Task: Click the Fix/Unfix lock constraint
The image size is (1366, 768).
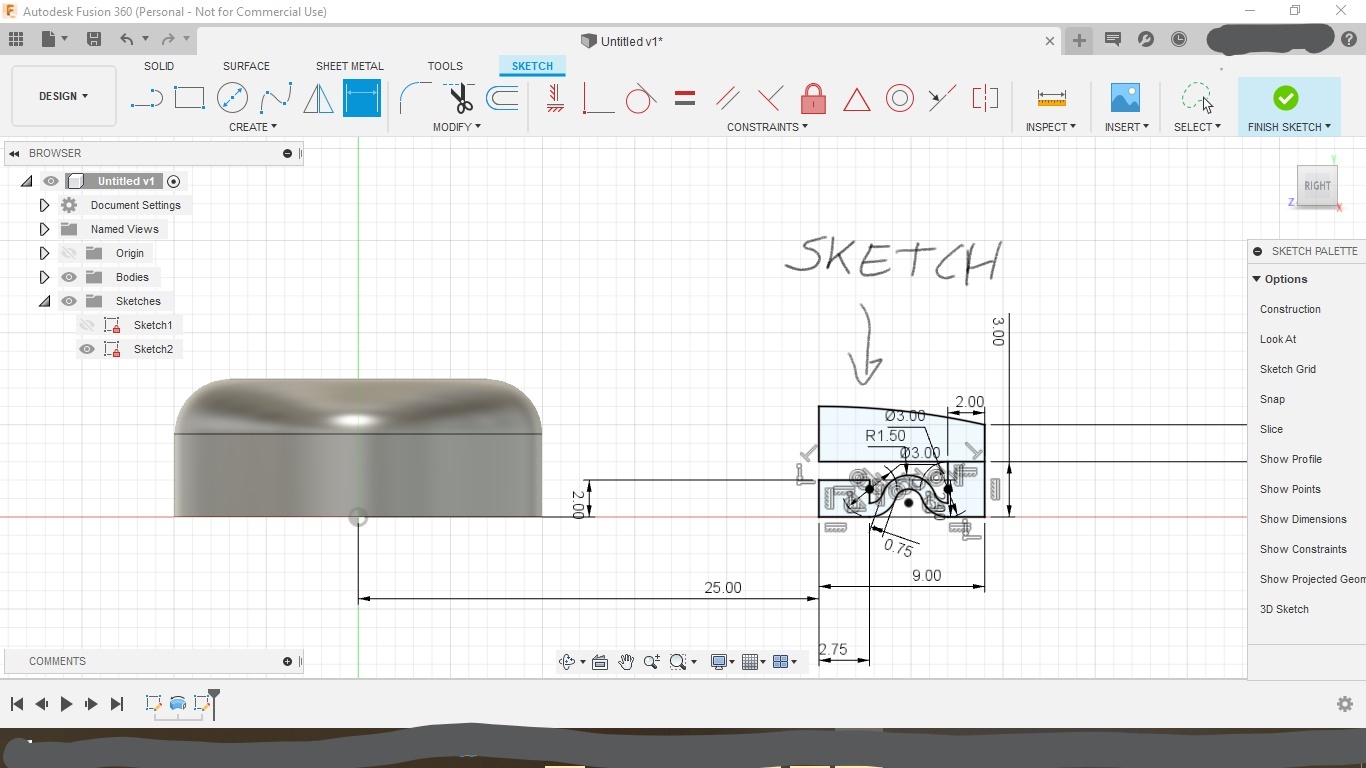Action: [813, 98]
